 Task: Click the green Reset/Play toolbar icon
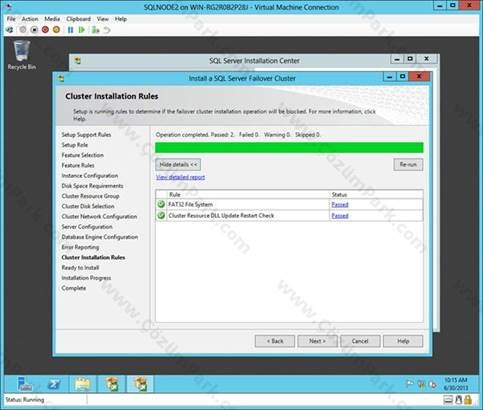coord(81,30)
